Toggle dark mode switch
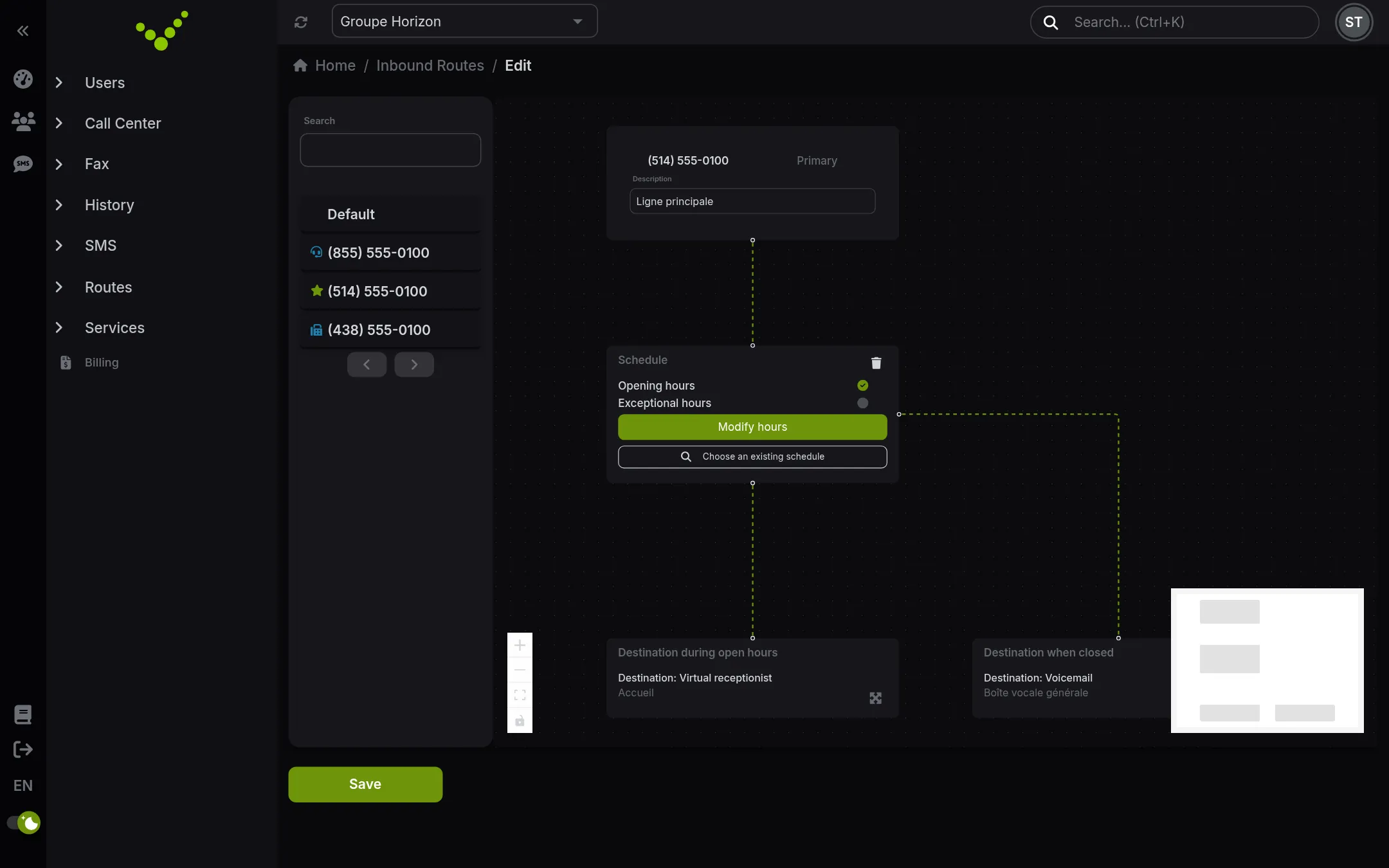 point(23,823)
